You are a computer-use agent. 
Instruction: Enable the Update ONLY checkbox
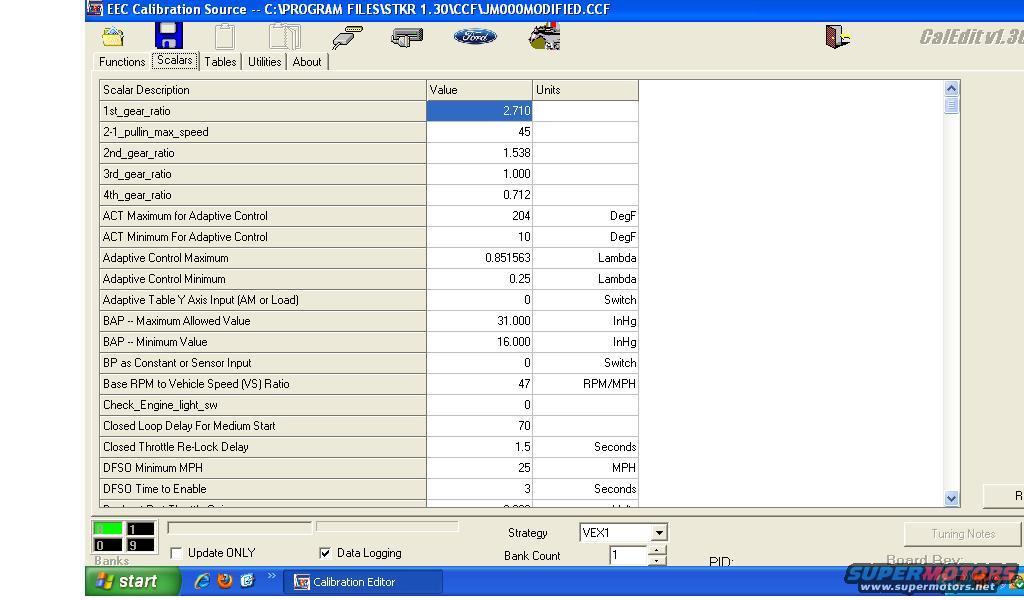177,553
